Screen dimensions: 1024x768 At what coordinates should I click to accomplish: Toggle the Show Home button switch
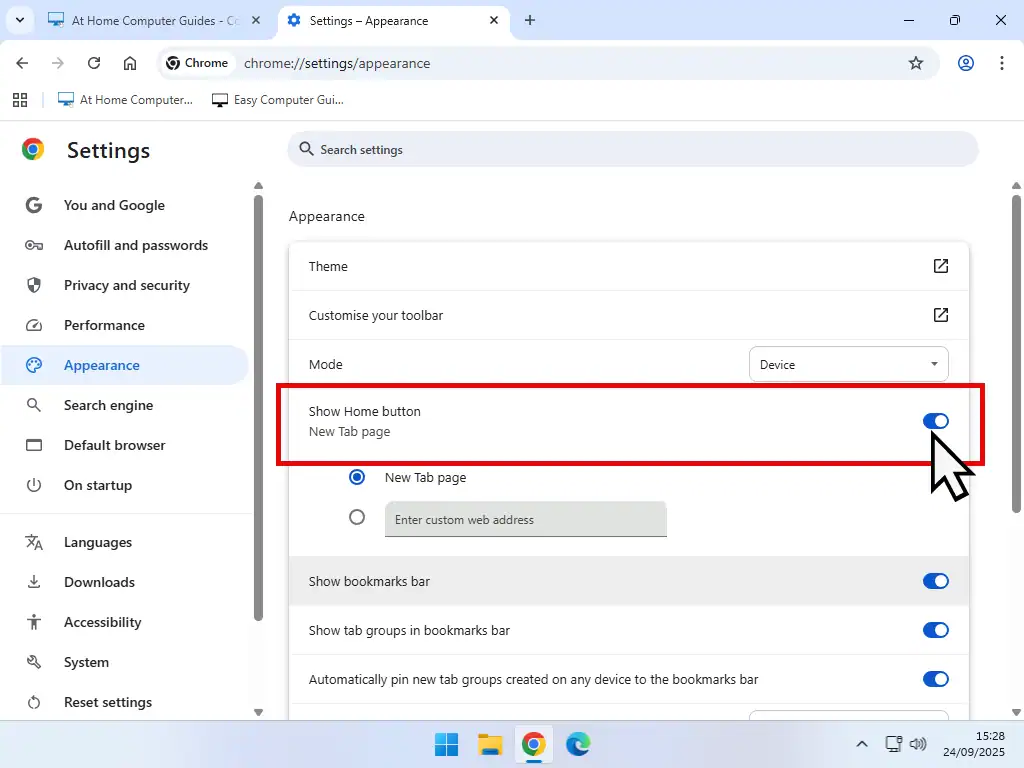935,421
